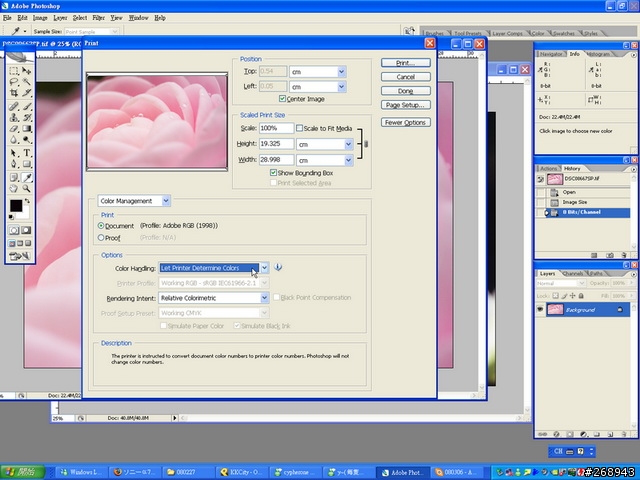Screen dimensions: 640x480
Task: Select the Eraser tool
Action: pyautogui.click(x=14, y=129)
